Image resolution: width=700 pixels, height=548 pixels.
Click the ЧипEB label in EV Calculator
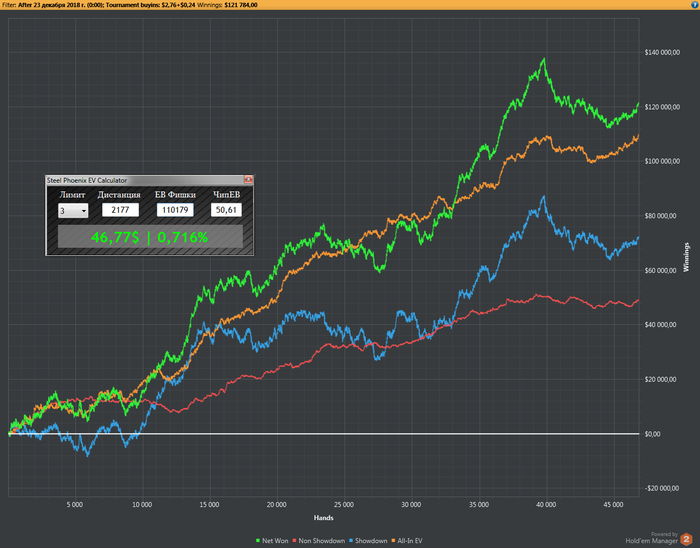pos(226,195)
